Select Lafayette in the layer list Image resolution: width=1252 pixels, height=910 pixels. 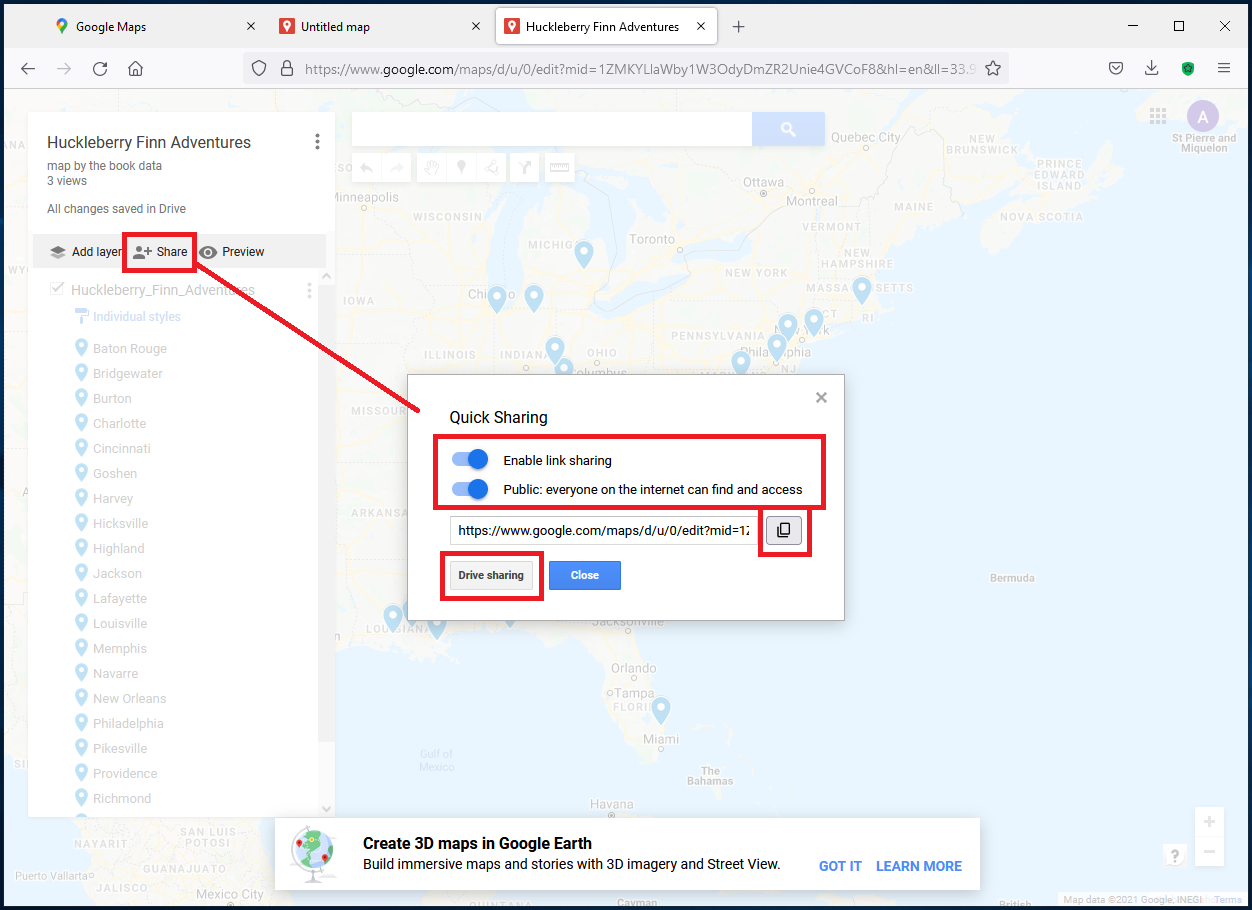point(122,598)
